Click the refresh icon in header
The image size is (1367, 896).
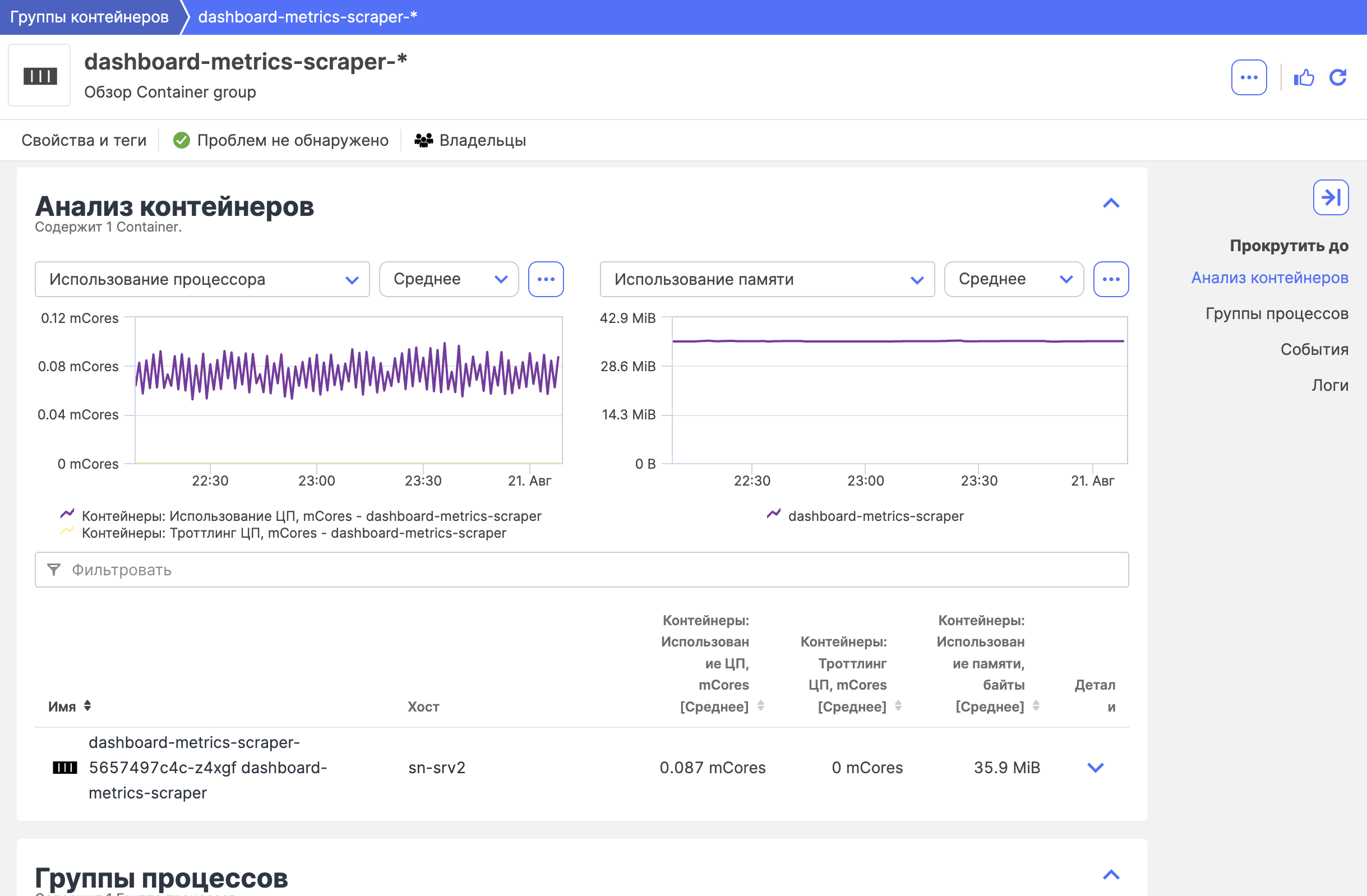click(1338, 77)
